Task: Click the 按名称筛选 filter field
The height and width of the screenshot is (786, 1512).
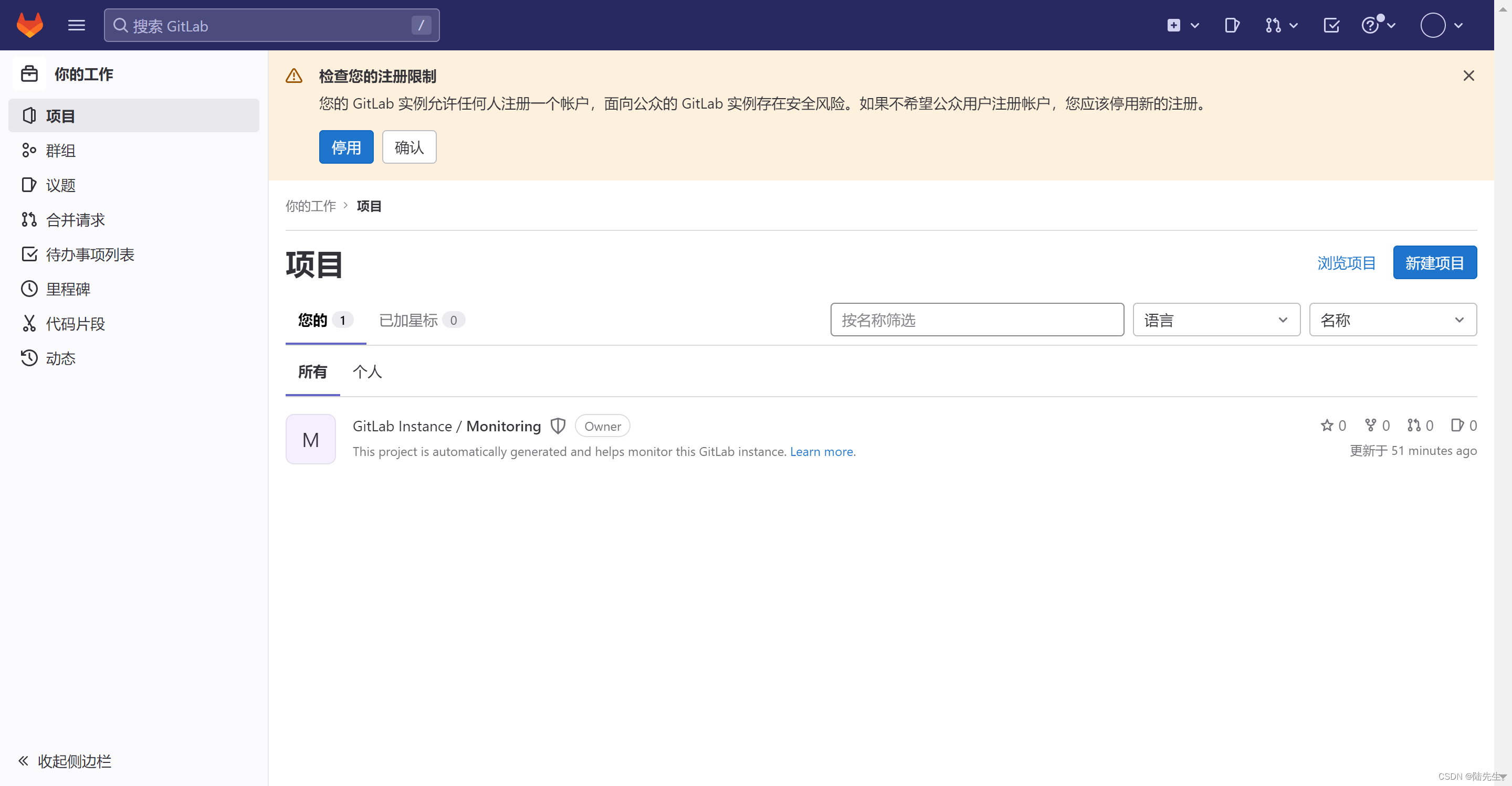Action: click(x=977, y=320)
